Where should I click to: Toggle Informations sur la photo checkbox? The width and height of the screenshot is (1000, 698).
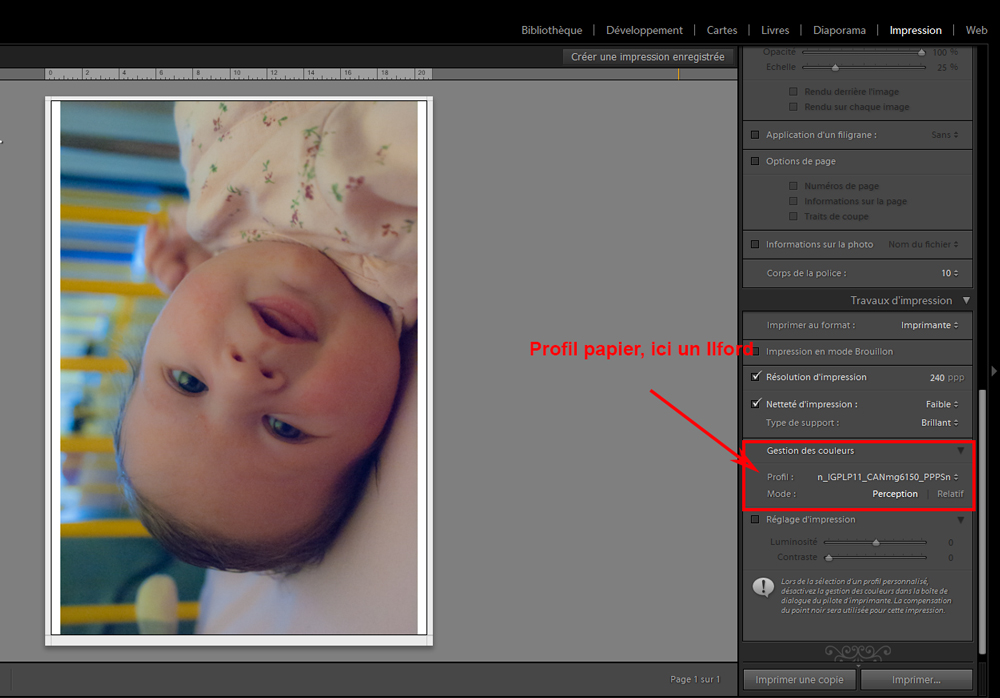tap(755, 244)
